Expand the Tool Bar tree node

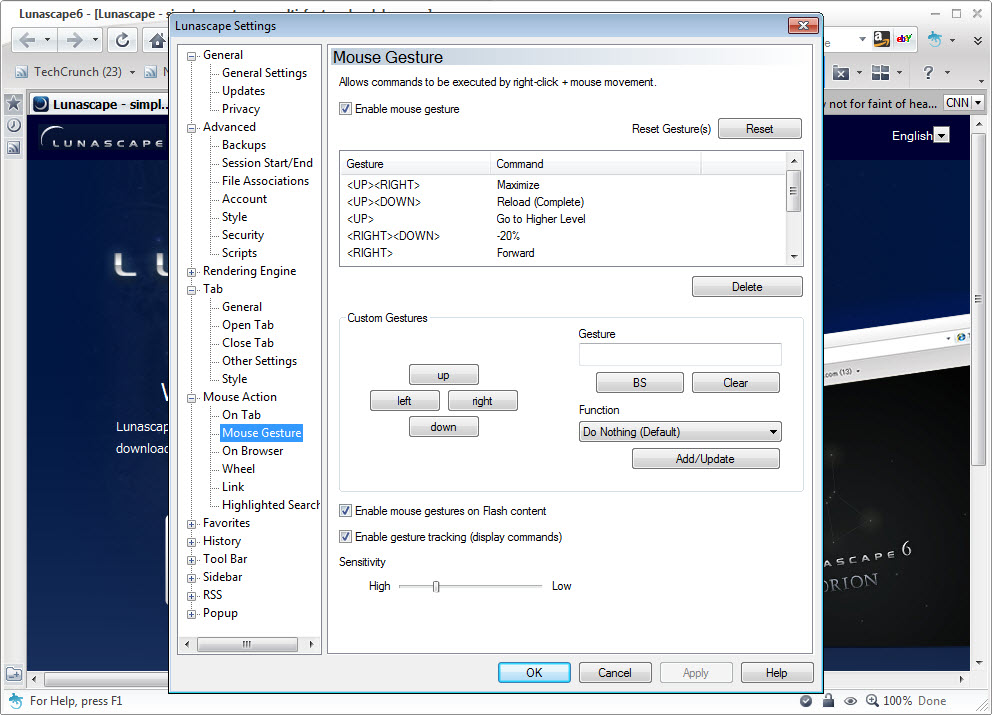click(191, 560)
